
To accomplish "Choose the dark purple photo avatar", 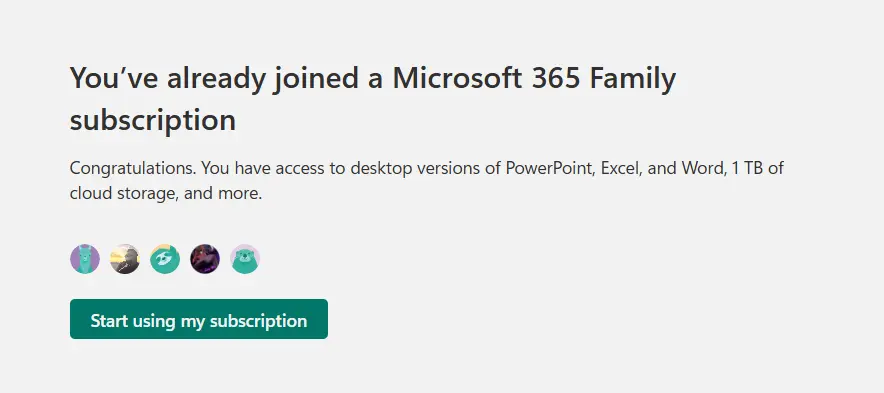I will 205,259.
